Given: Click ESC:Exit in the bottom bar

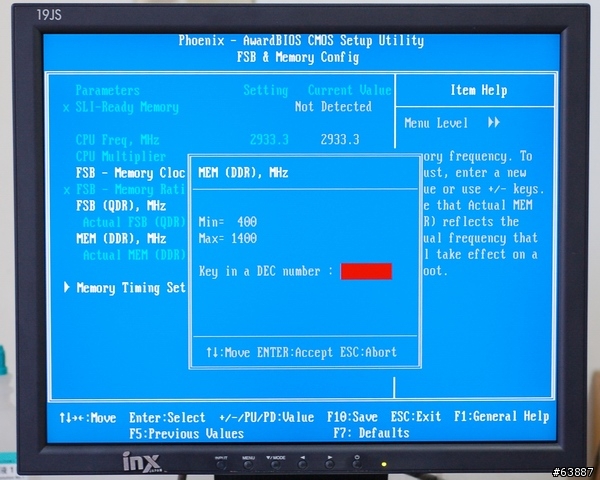Looking at the screenshot, I should [416, 416].
